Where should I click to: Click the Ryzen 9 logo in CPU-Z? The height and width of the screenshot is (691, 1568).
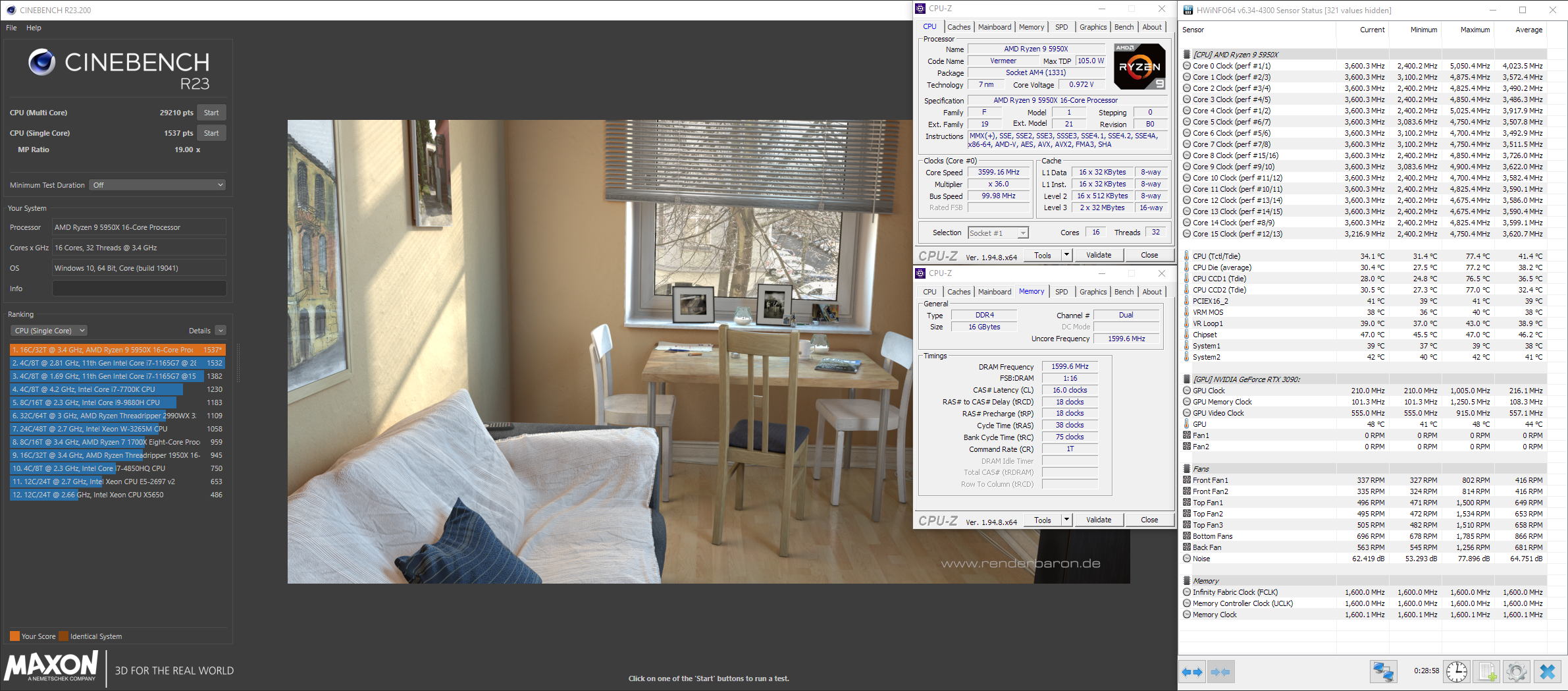tap(1139, 67)
